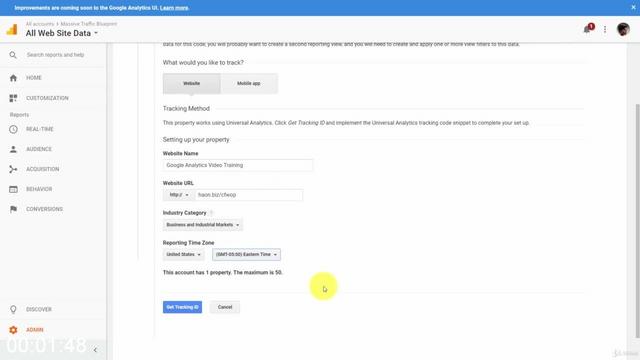
Task: Click the Behavior window icon
Action: pos(13,189)
